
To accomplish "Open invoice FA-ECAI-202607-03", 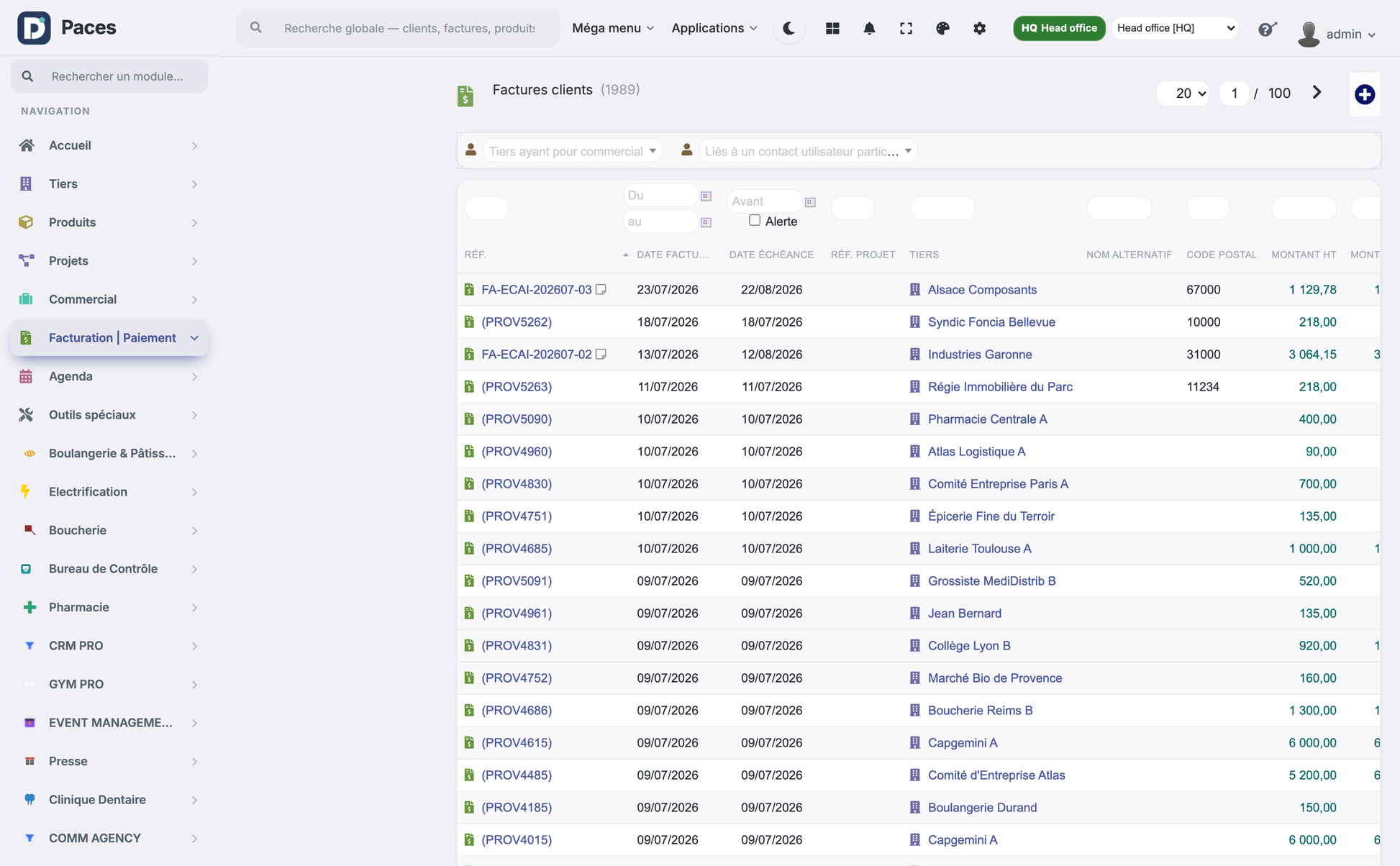I will click(x=536, y=290).
